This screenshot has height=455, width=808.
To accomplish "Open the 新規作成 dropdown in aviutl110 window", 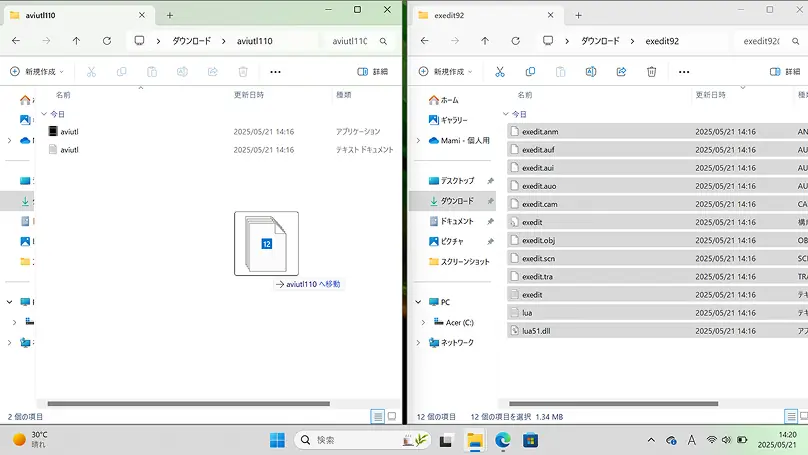I will point(37,72).
